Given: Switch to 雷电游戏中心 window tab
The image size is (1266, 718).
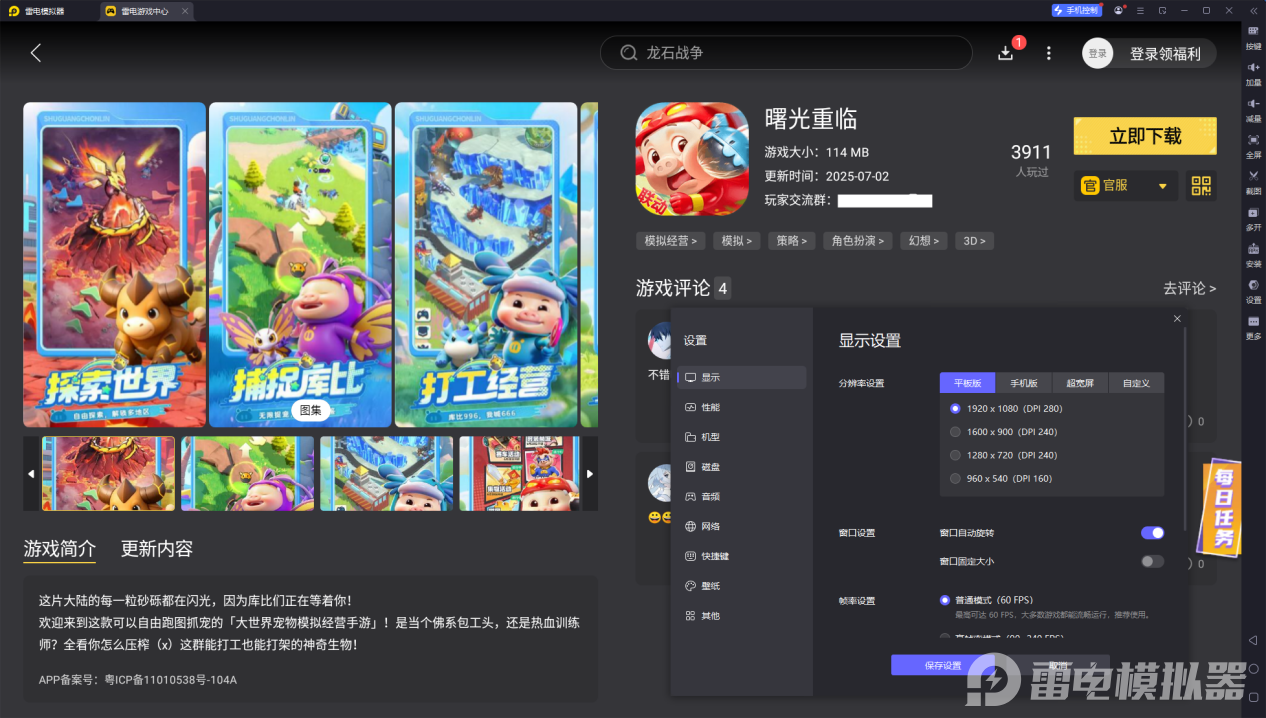Looking at the screenshot, I should tap(146, 11).
